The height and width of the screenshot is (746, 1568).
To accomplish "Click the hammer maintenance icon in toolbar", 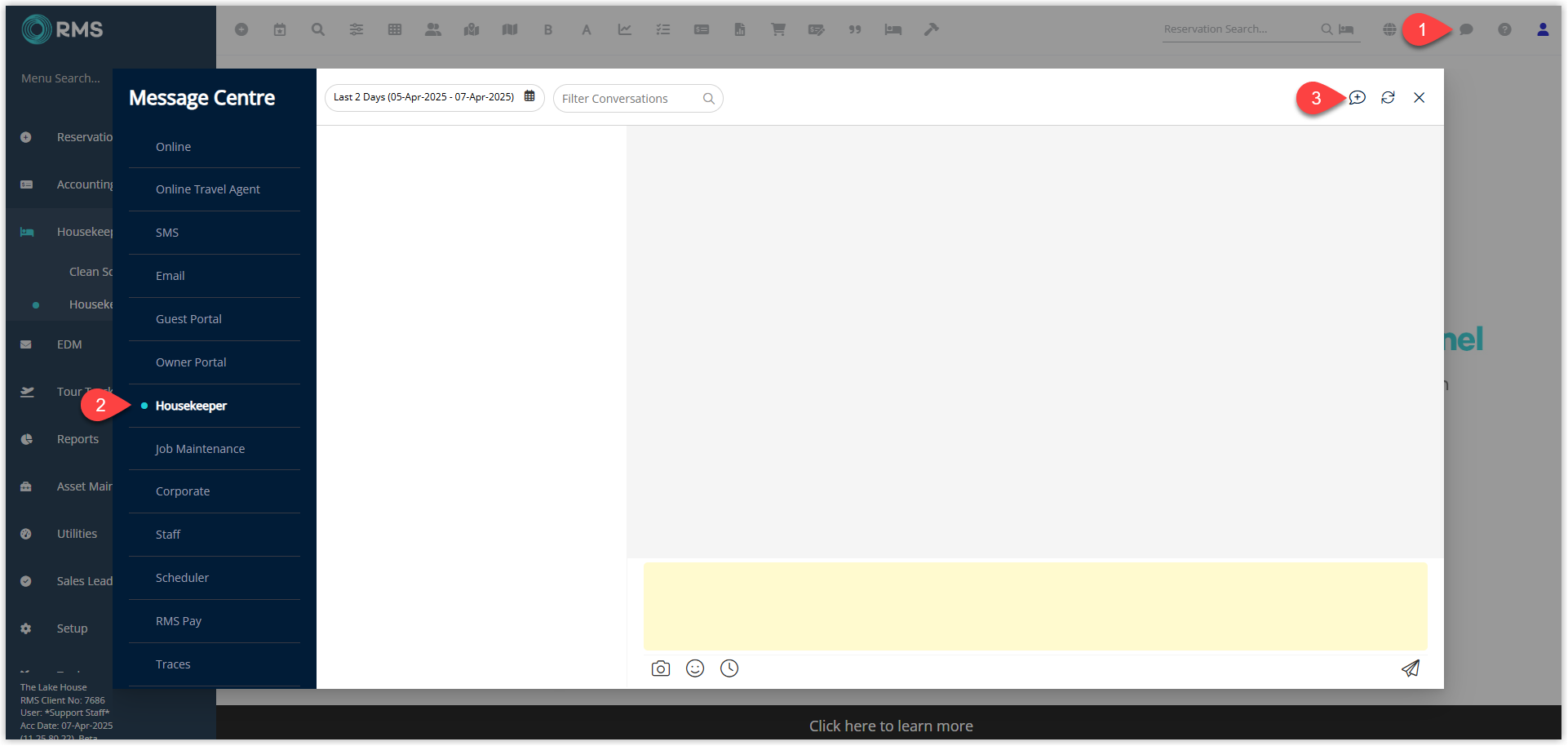I will coord(932,29).
